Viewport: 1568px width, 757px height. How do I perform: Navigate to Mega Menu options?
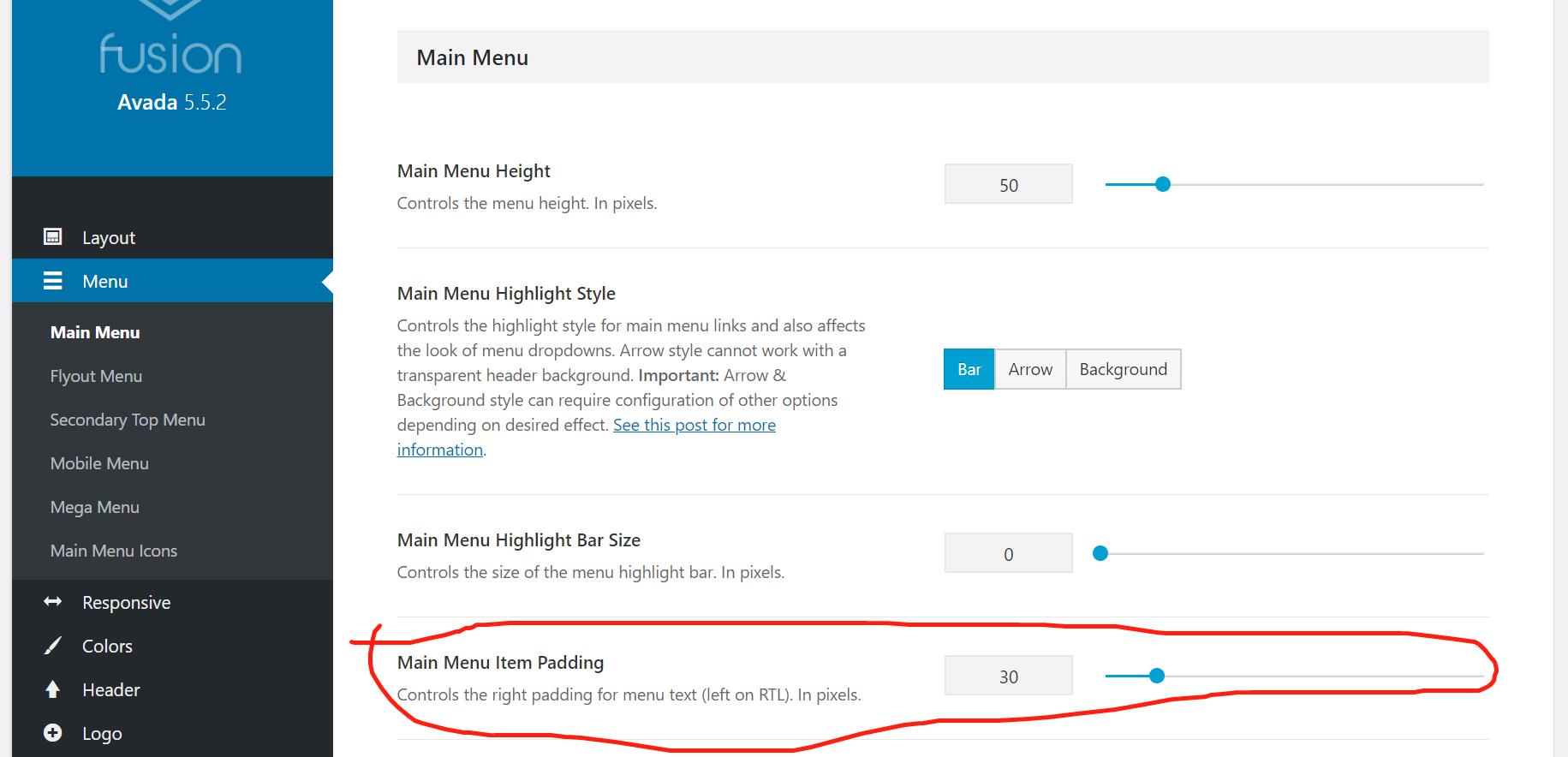pos(95,507)
